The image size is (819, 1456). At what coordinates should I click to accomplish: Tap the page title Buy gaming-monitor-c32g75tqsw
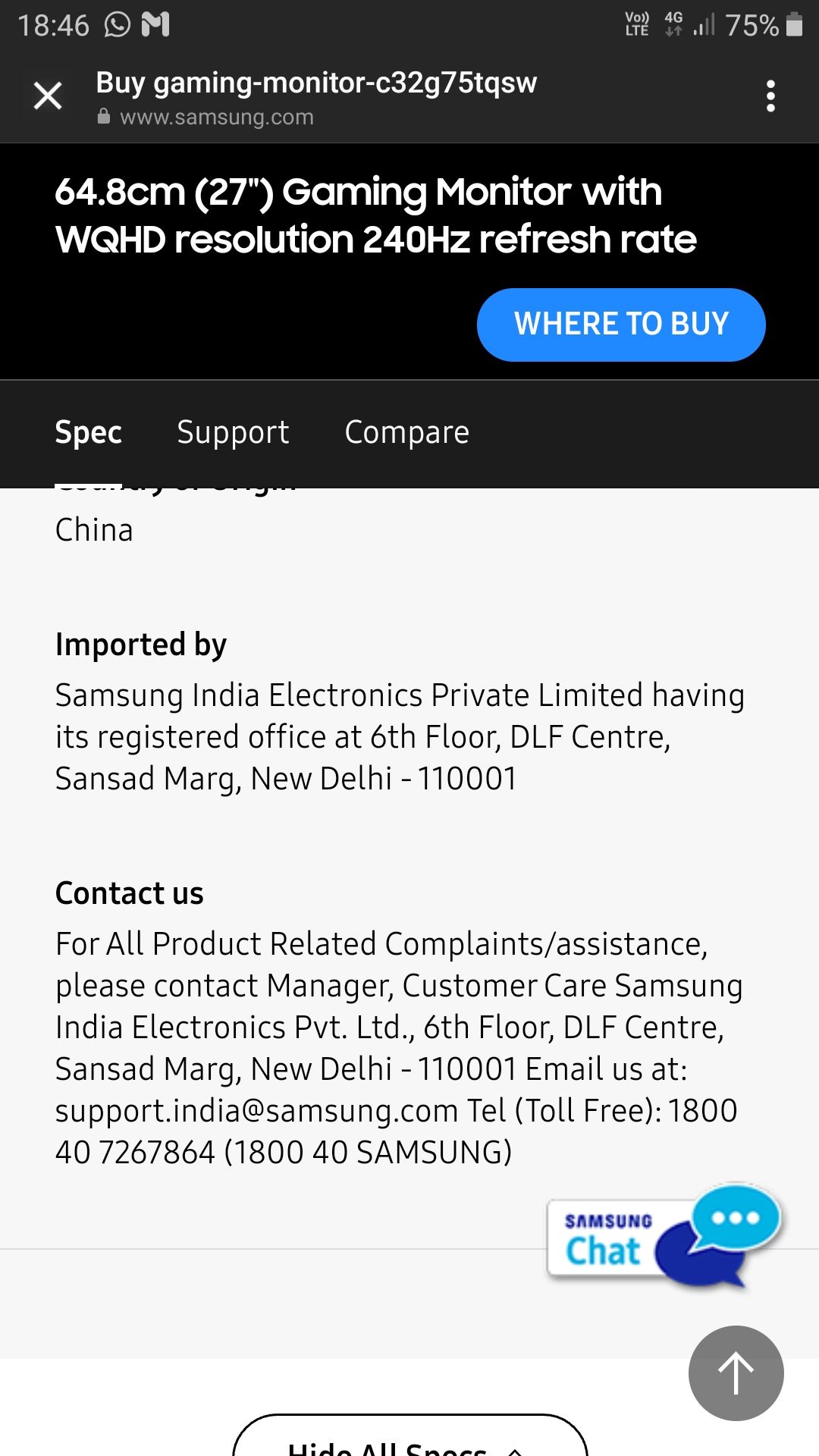click(x=316, y=82)
